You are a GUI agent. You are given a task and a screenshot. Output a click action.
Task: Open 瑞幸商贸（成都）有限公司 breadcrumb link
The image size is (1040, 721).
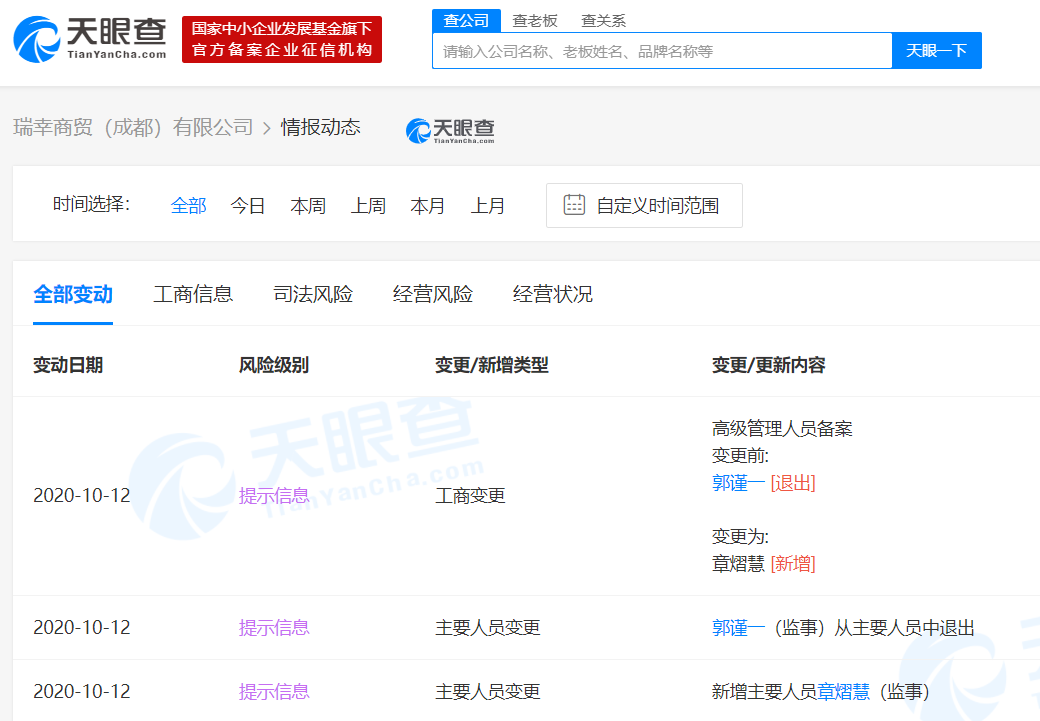[x=133, y=127]
